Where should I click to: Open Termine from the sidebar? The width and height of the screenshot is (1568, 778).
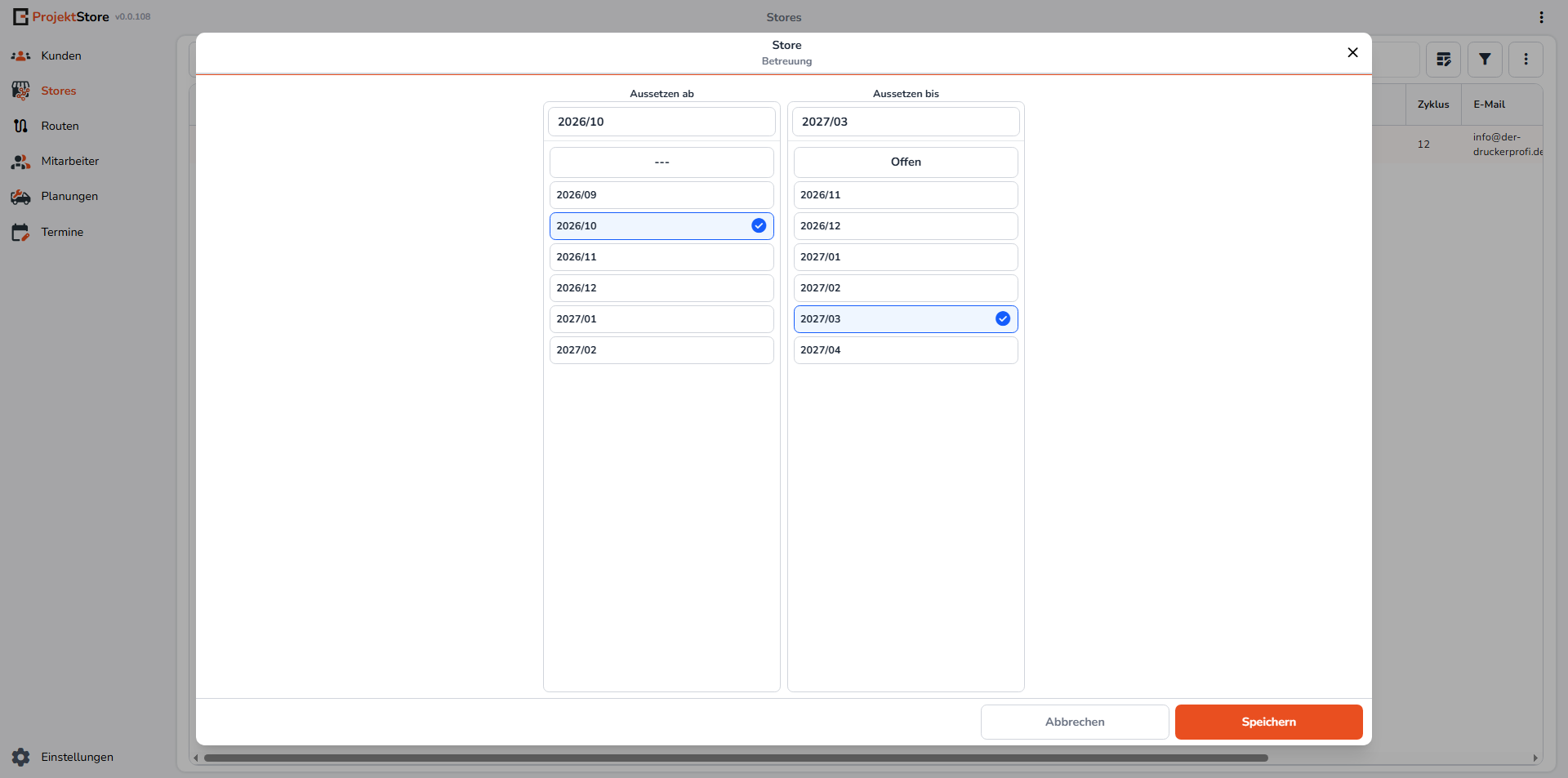click(x=62, y=233)
